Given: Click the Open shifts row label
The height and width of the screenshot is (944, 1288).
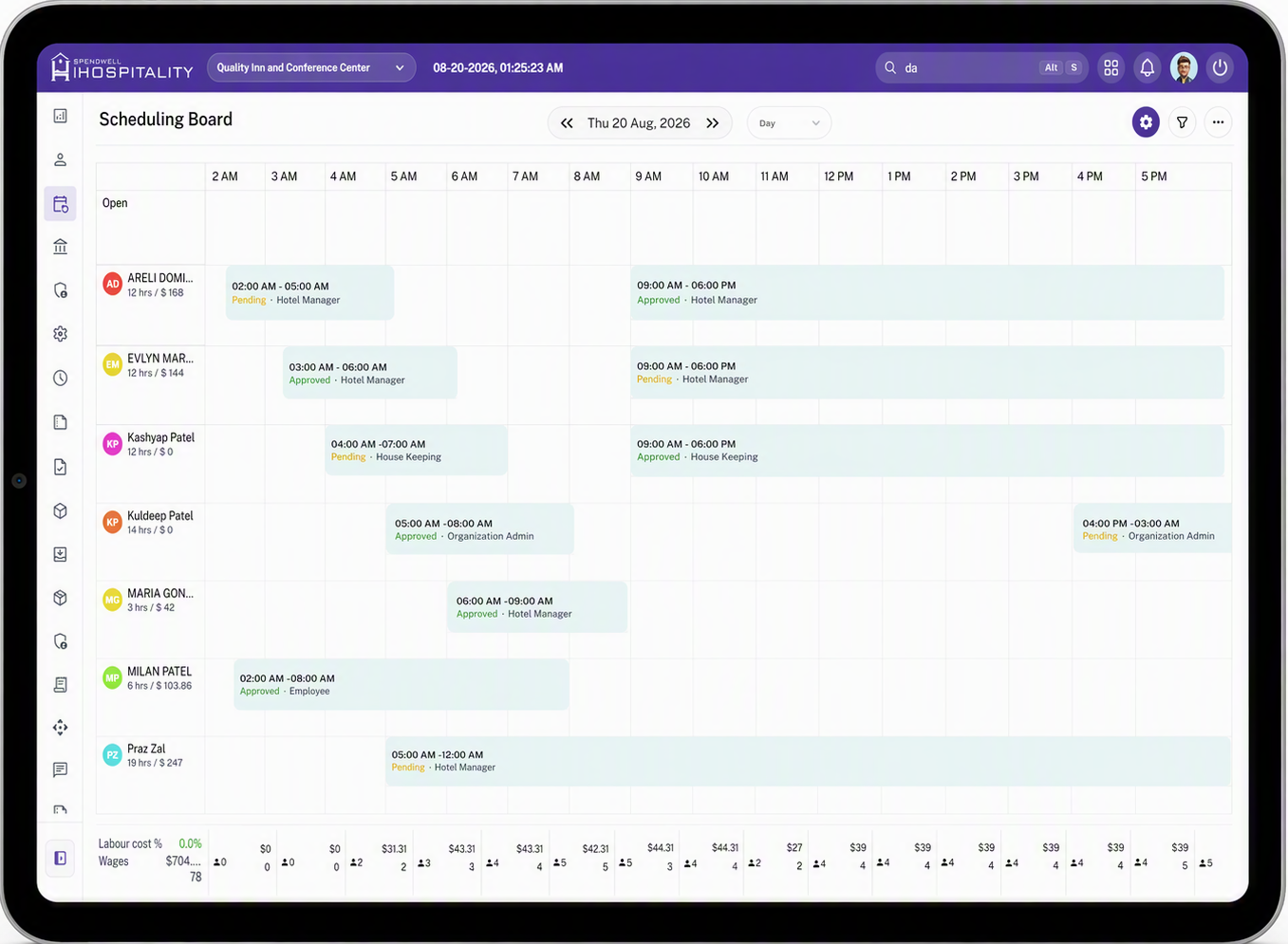Looking at the screenshot, I should 115,203.
